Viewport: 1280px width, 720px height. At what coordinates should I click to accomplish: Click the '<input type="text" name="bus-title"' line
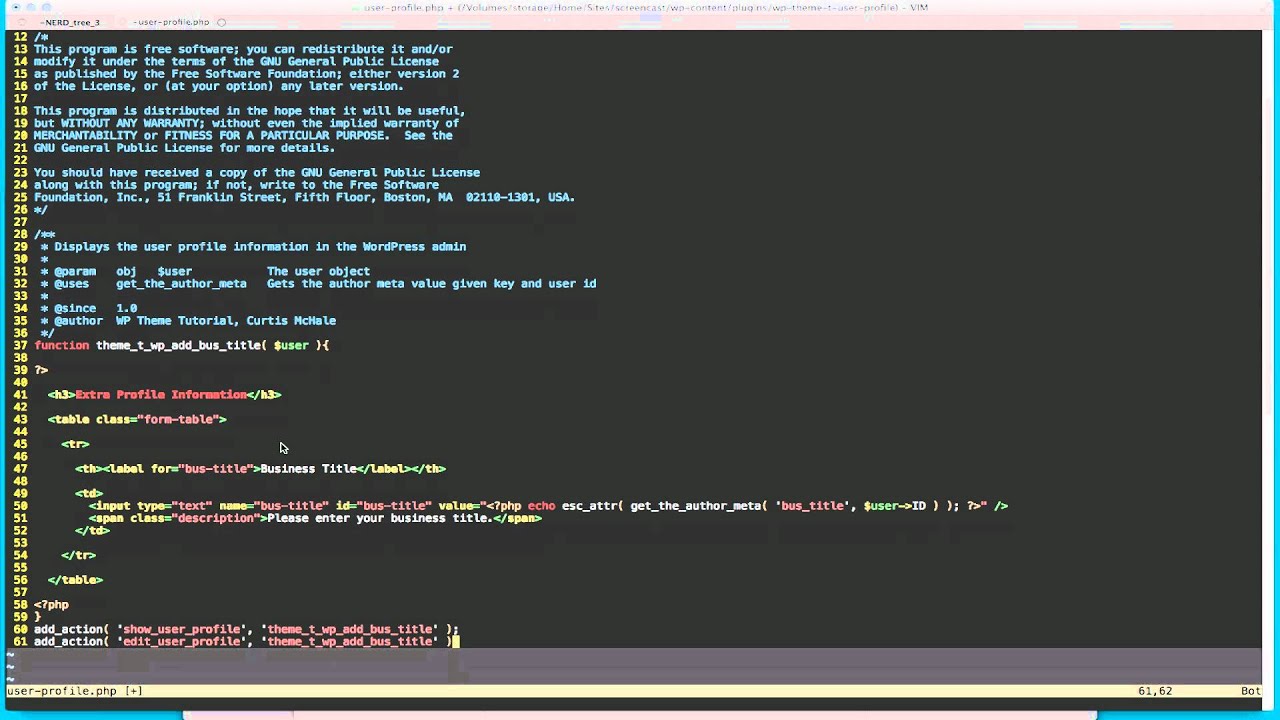tap(548, 506)
